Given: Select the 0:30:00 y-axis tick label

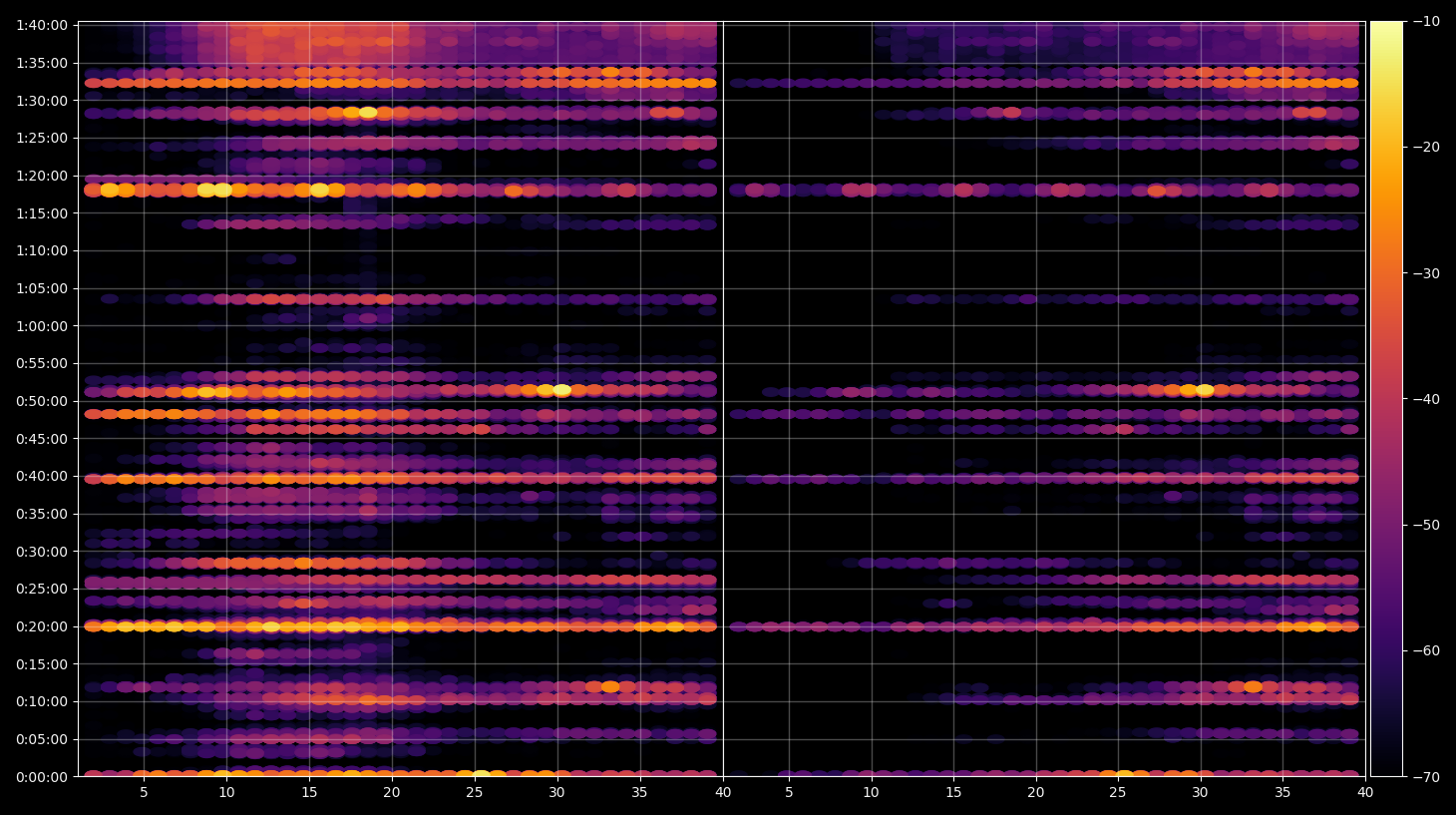Looking at the screenshot, I should (x=42, y=552).
